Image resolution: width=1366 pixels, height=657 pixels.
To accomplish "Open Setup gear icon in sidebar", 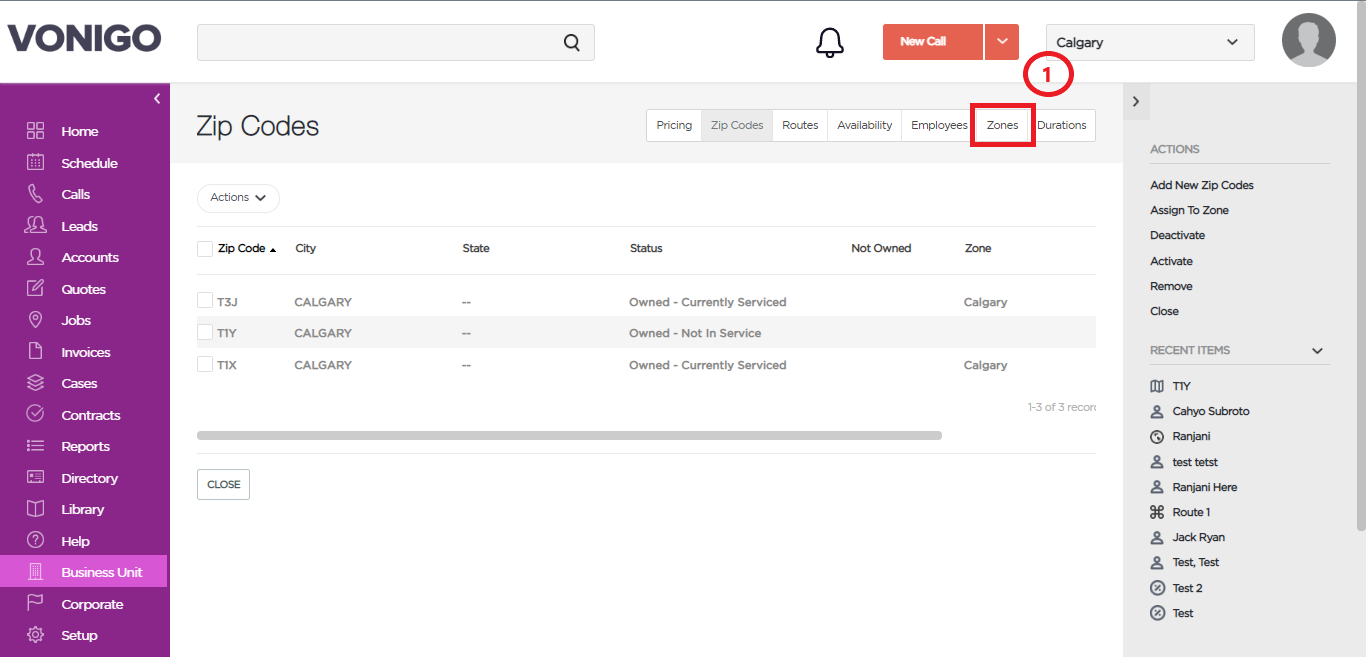I will pyautogui.click(x=35, y=635).
